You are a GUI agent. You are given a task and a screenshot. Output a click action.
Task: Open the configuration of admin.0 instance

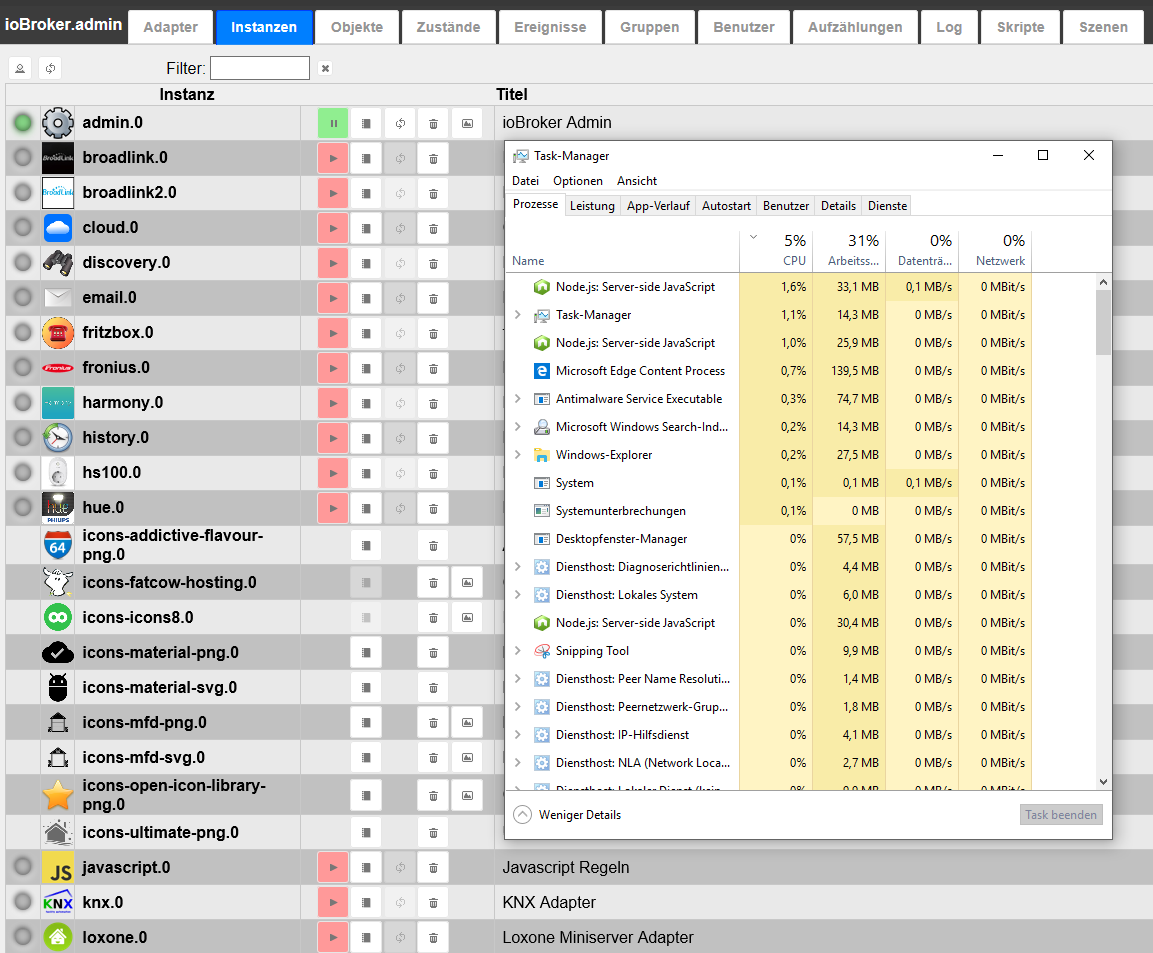366,123
